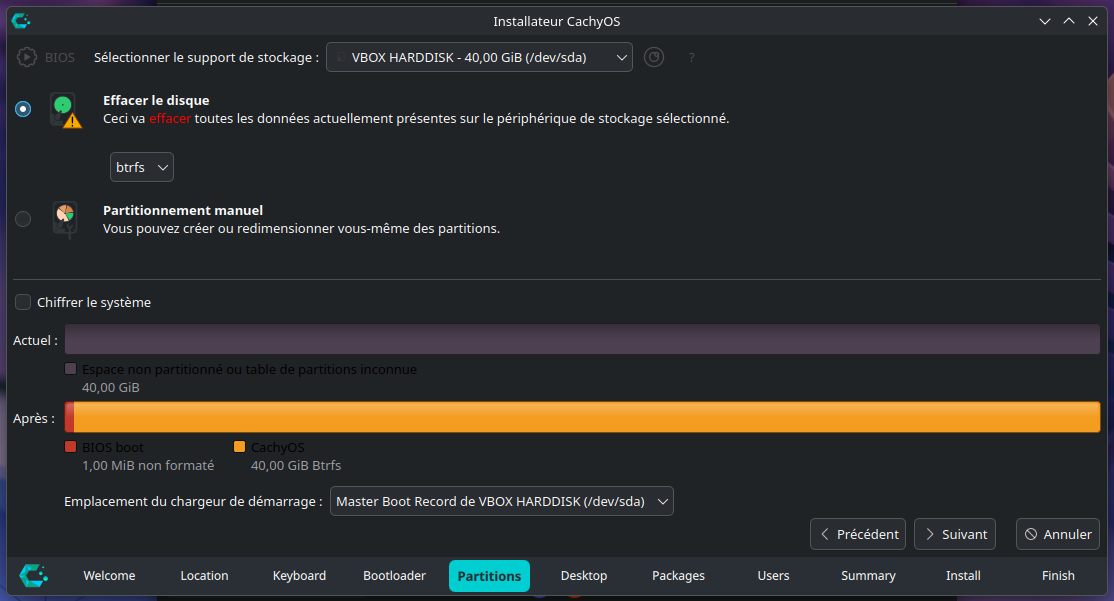Enable the 'Chiffrer le système' checkbox

click(23, 302)
